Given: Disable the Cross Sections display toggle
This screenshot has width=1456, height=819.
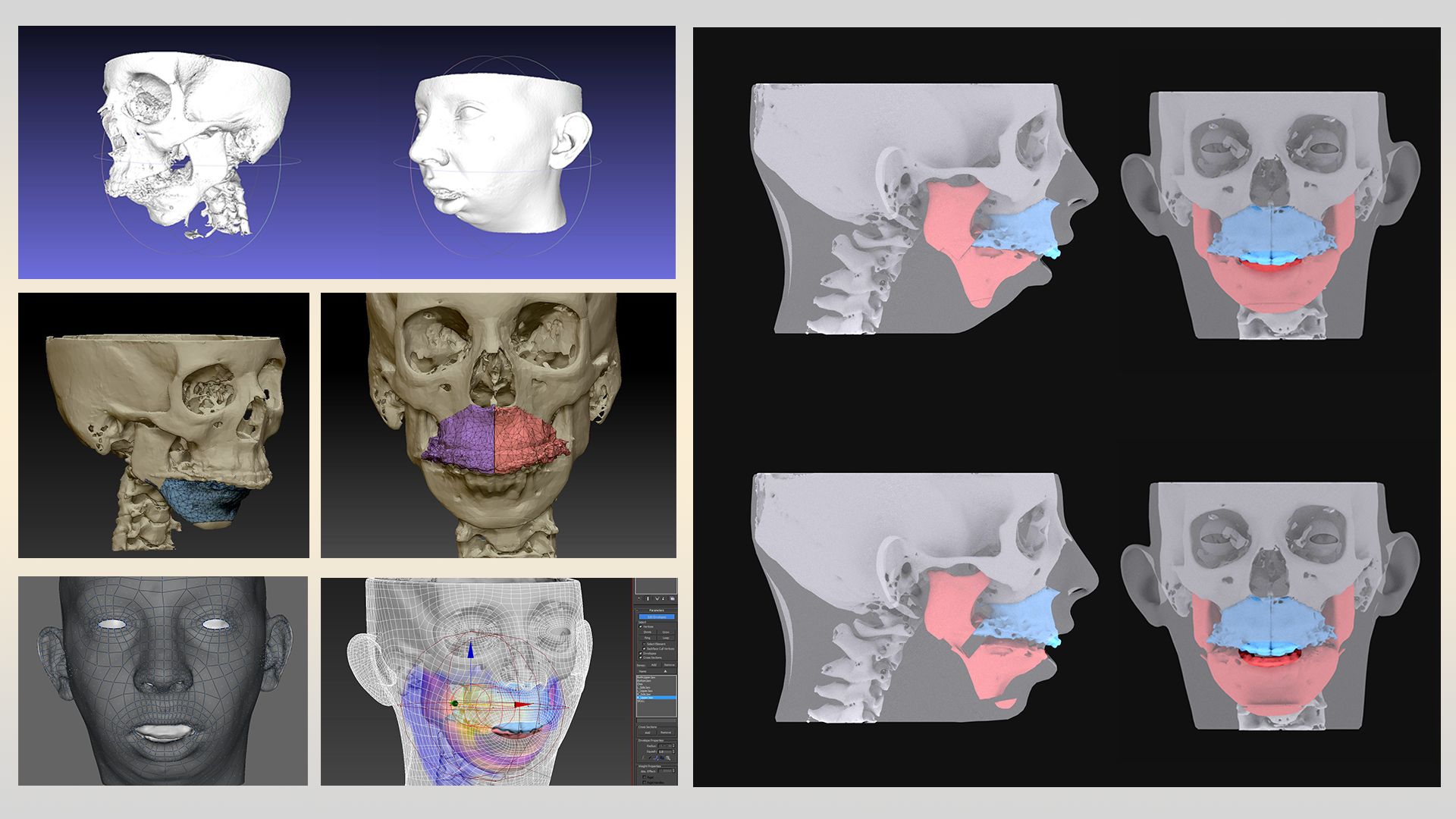Looking at the screenshot, I should pyautogui.click(x=641, y=657).
